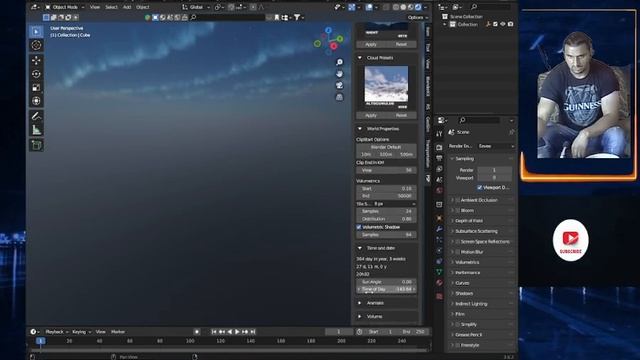Open the Particles properties tab icon
Image resolution: width=640 pixels, height=360 pixels.
[x=439, y=240]
